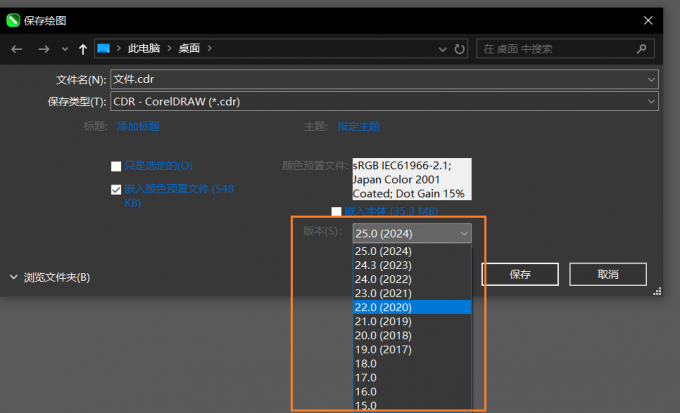Click the search magnifier icon
The width and height of the screenshot is (680, 413).
point(641,49)
